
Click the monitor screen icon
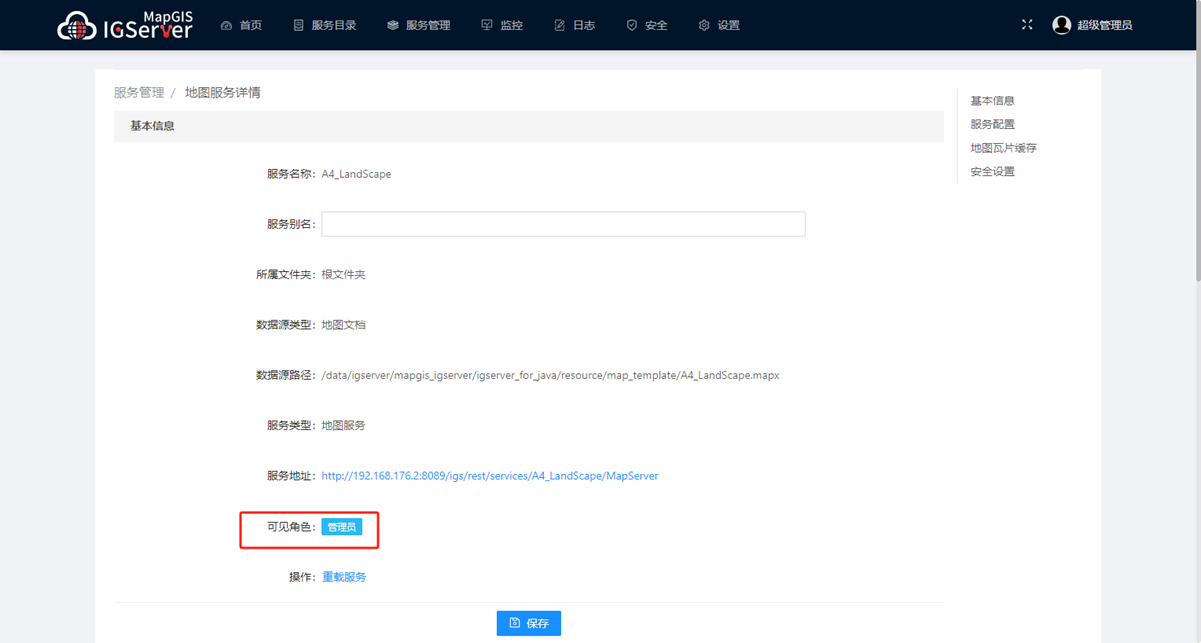(487, 25)
